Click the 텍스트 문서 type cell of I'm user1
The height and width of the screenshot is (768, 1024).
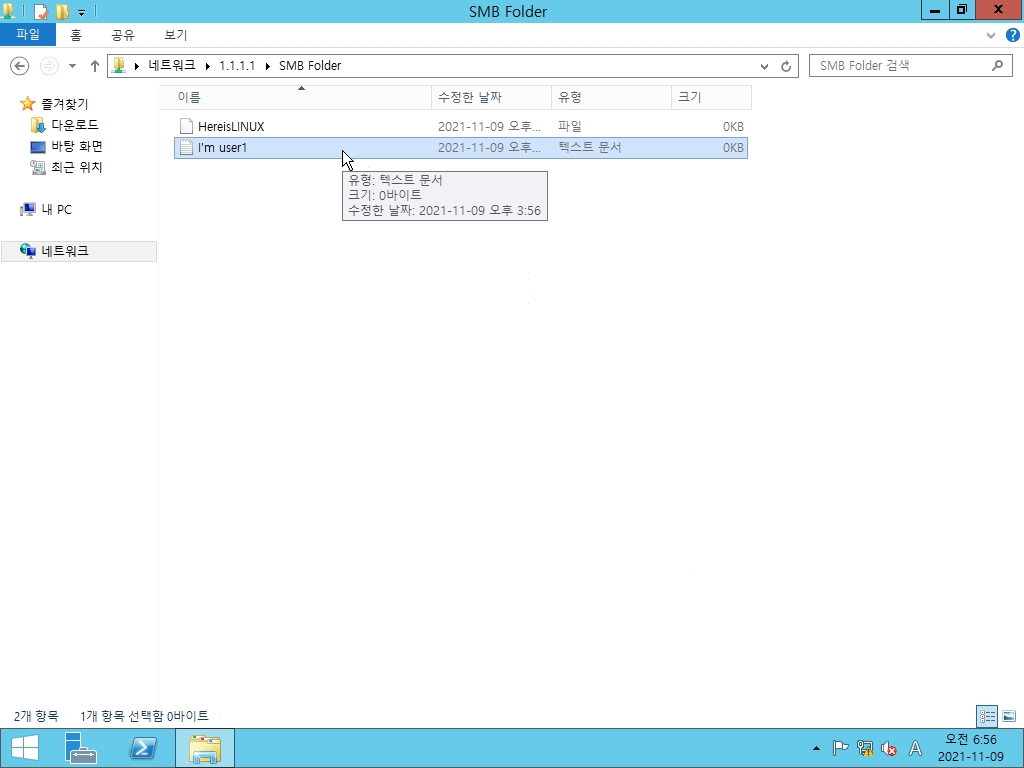590,148
